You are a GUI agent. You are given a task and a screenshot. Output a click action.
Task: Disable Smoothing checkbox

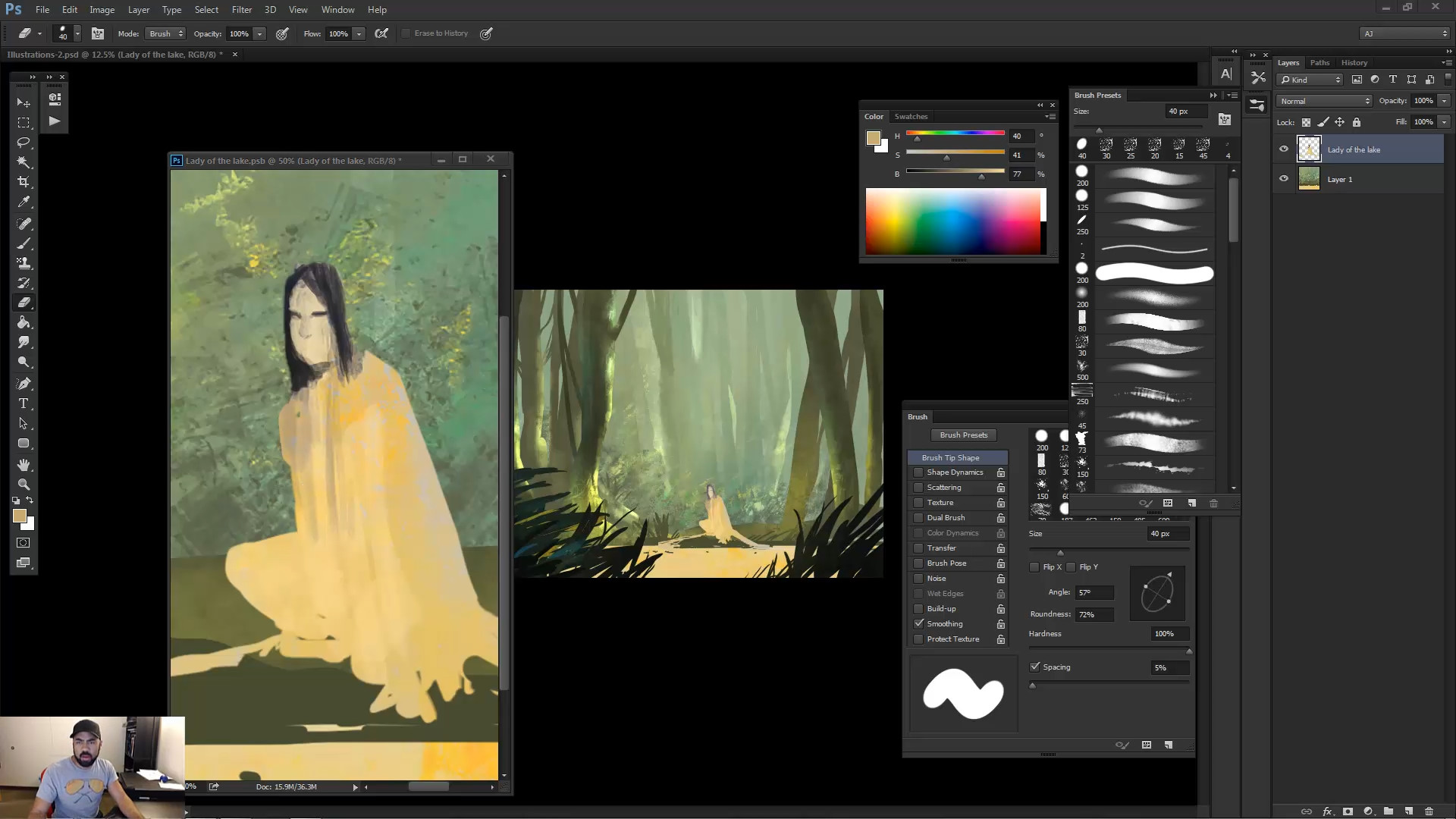(918, 624)
